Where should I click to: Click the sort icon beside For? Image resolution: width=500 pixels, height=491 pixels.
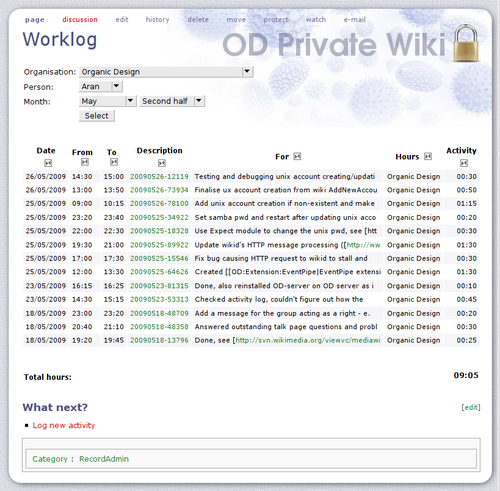(x=297, y=156)
